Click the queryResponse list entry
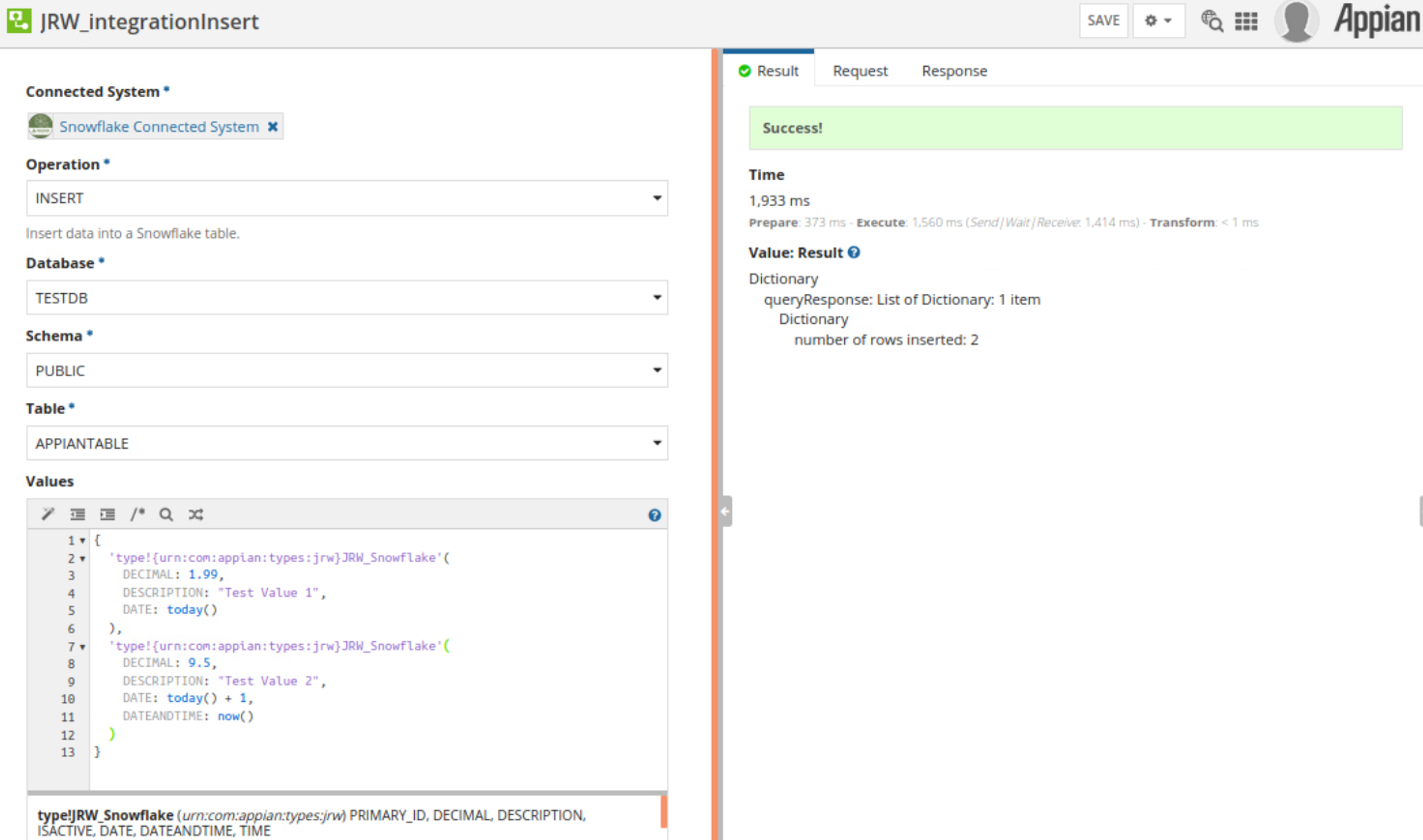 [902, 299]
